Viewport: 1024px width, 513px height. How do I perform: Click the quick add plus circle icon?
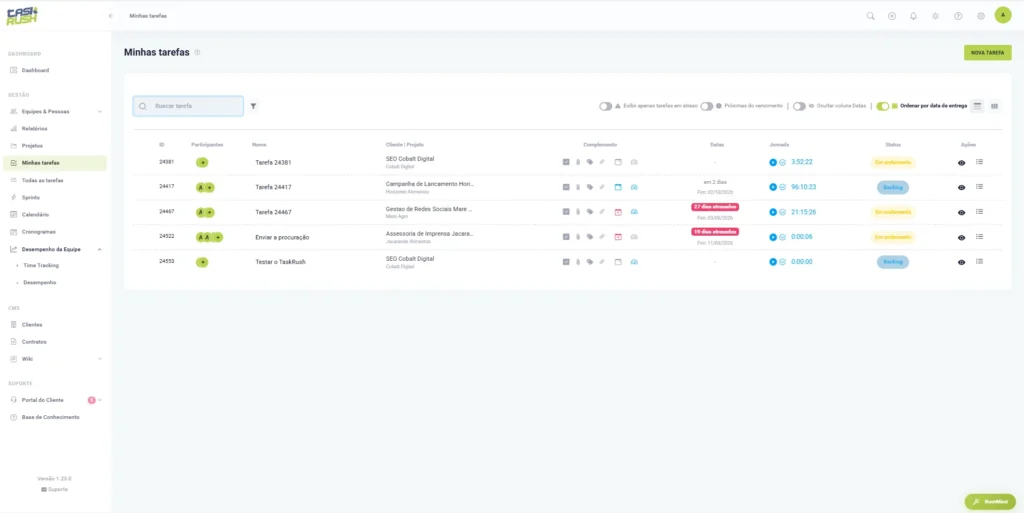892,16
